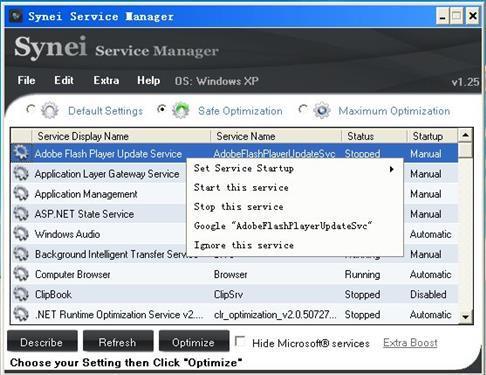
Task: Click Running status of Computer Browser
Action: click(x=362, y=274)
